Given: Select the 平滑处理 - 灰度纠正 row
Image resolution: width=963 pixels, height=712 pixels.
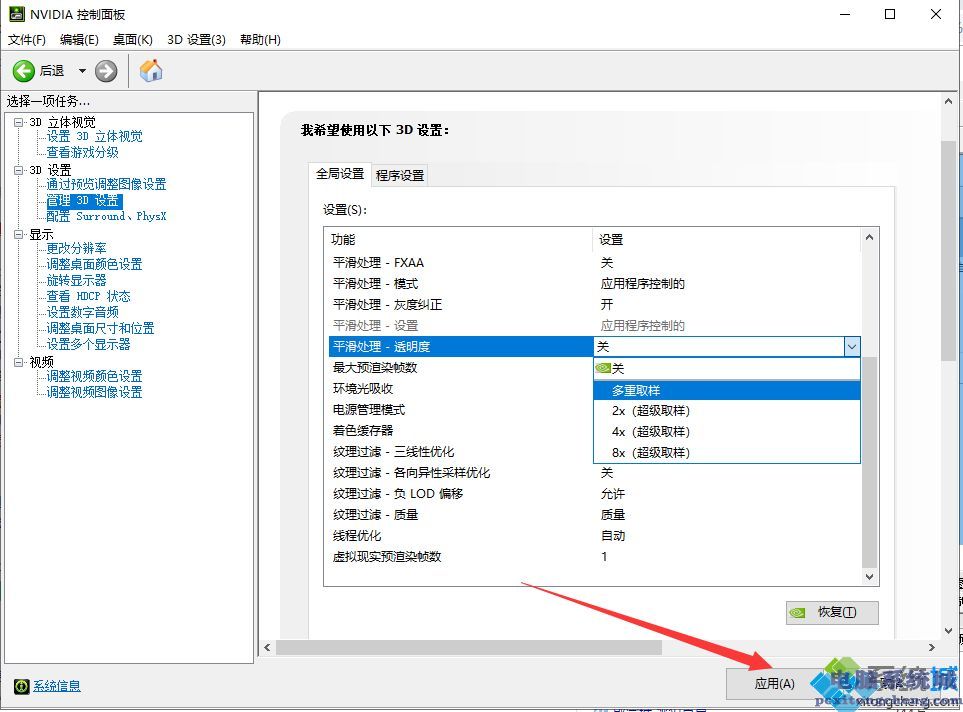Looking at the screenshot, I should point(594,305).
